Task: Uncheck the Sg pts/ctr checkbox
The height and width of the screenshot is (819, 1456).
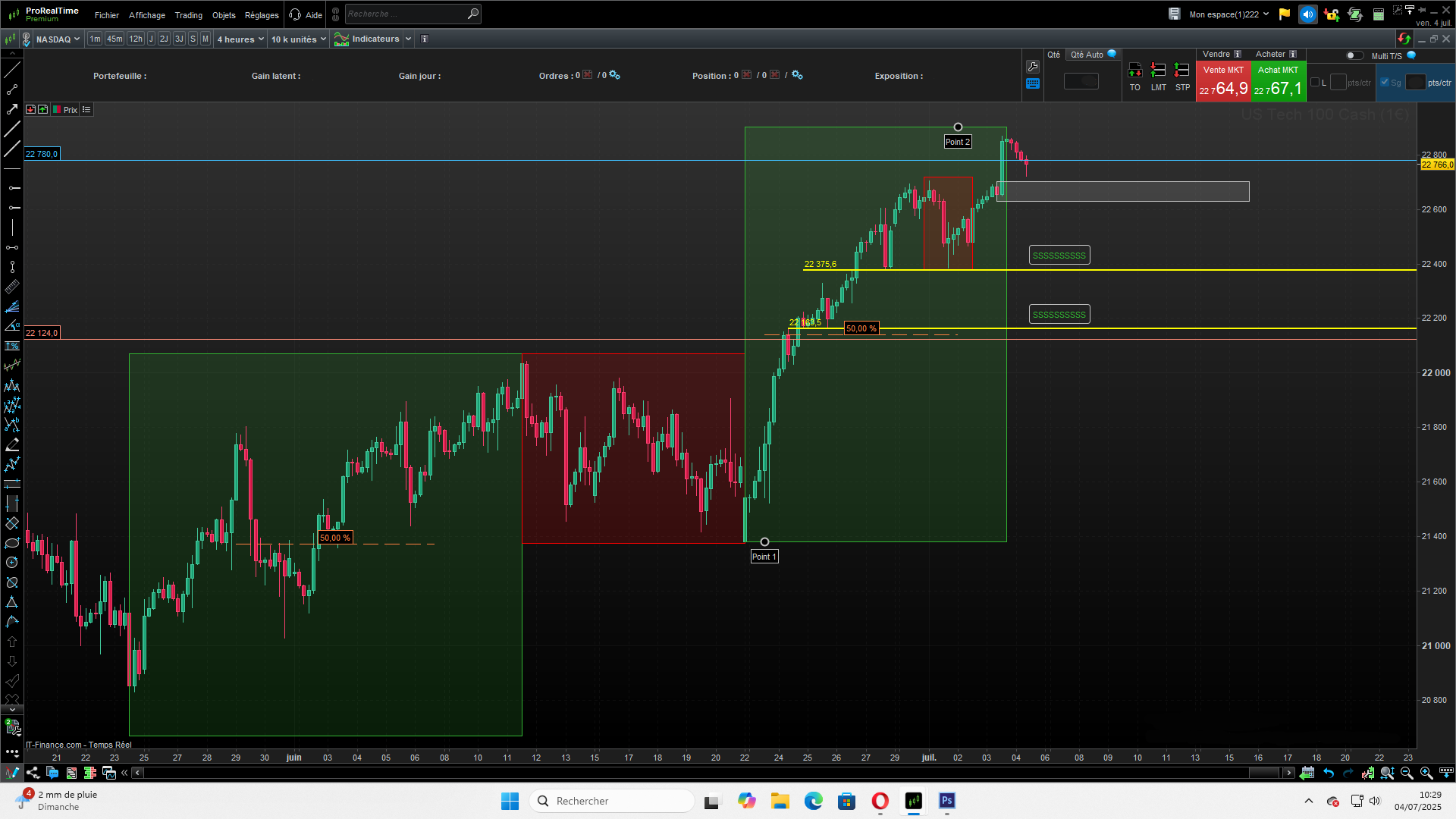Action: [1385, 83]
